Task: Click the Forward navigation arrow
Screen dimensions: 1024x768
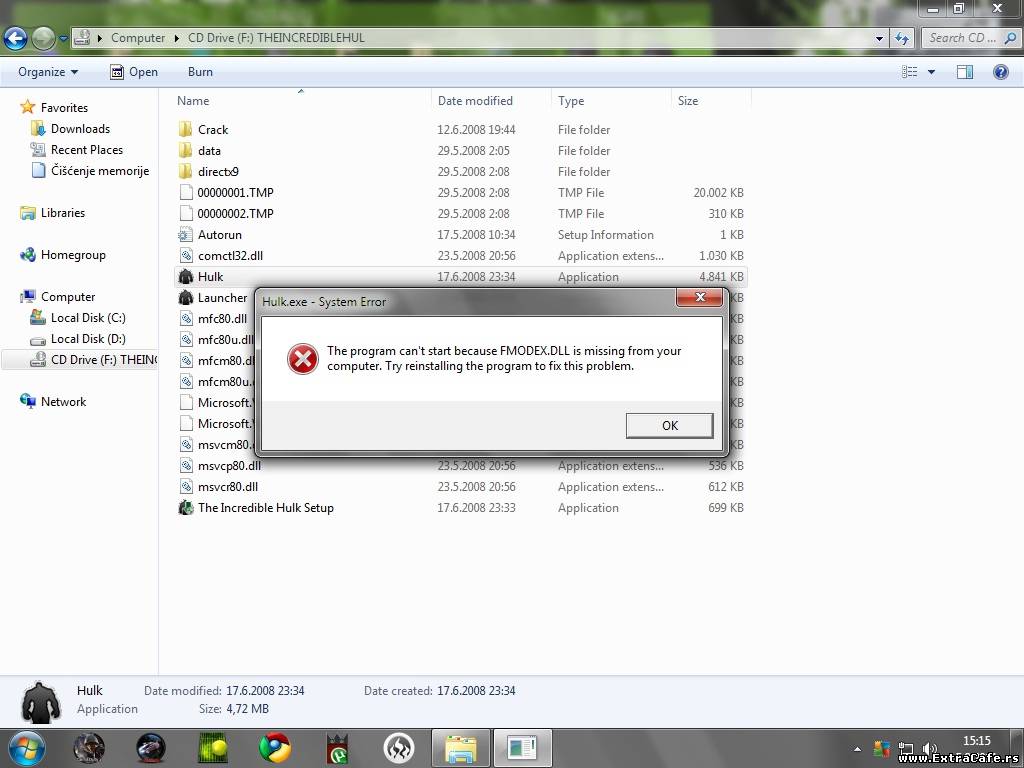Action: 43,39
